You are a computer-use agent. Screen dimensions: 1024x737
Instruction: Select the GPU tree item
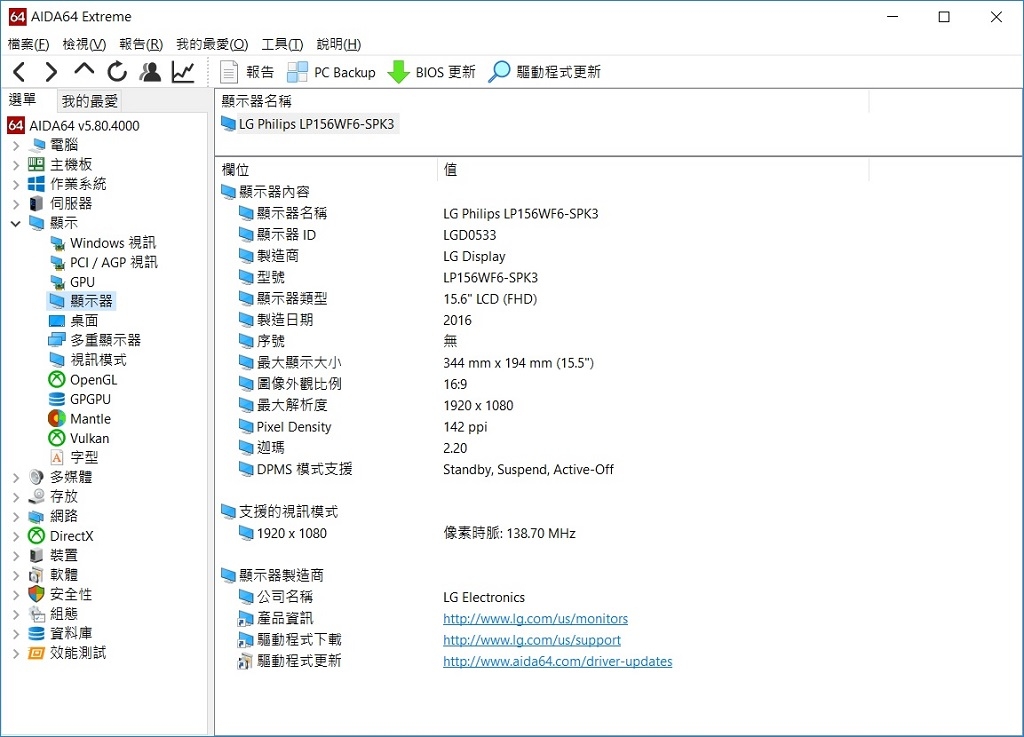click(x=72, y=282)
